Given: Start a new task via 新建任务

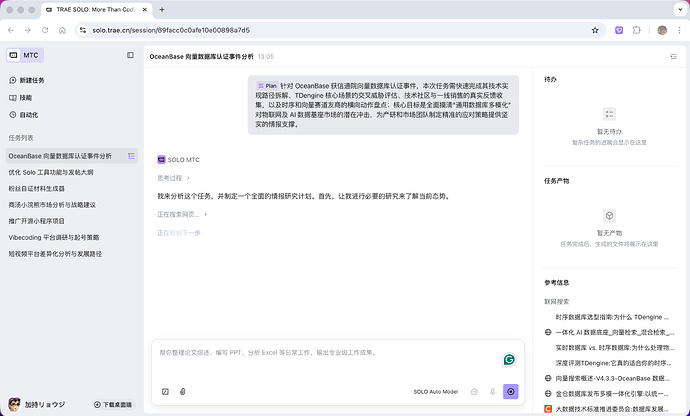Looking at the screenshot, I should tap(27, 81).
